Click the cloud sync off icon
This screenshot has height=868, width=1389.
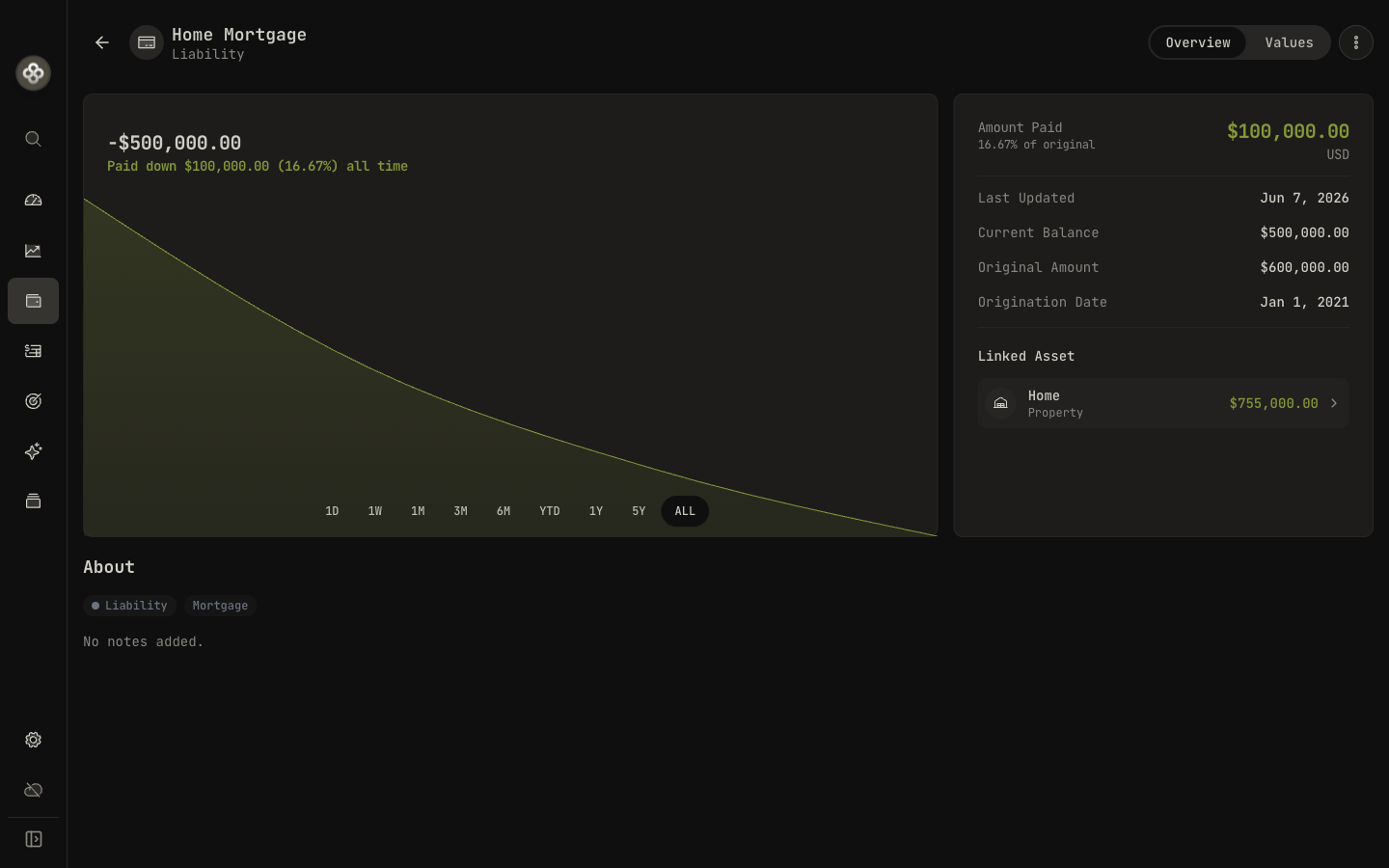point(33,790)
